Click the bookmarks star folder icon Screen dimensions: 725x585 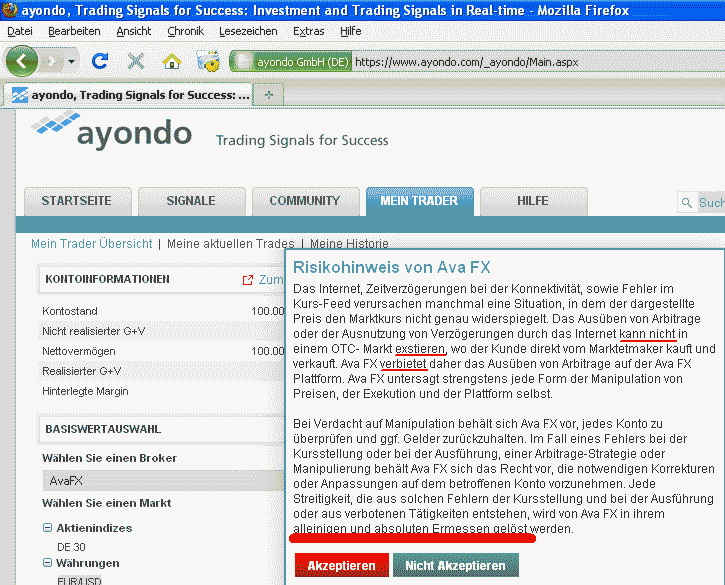(x=208, y=61)
